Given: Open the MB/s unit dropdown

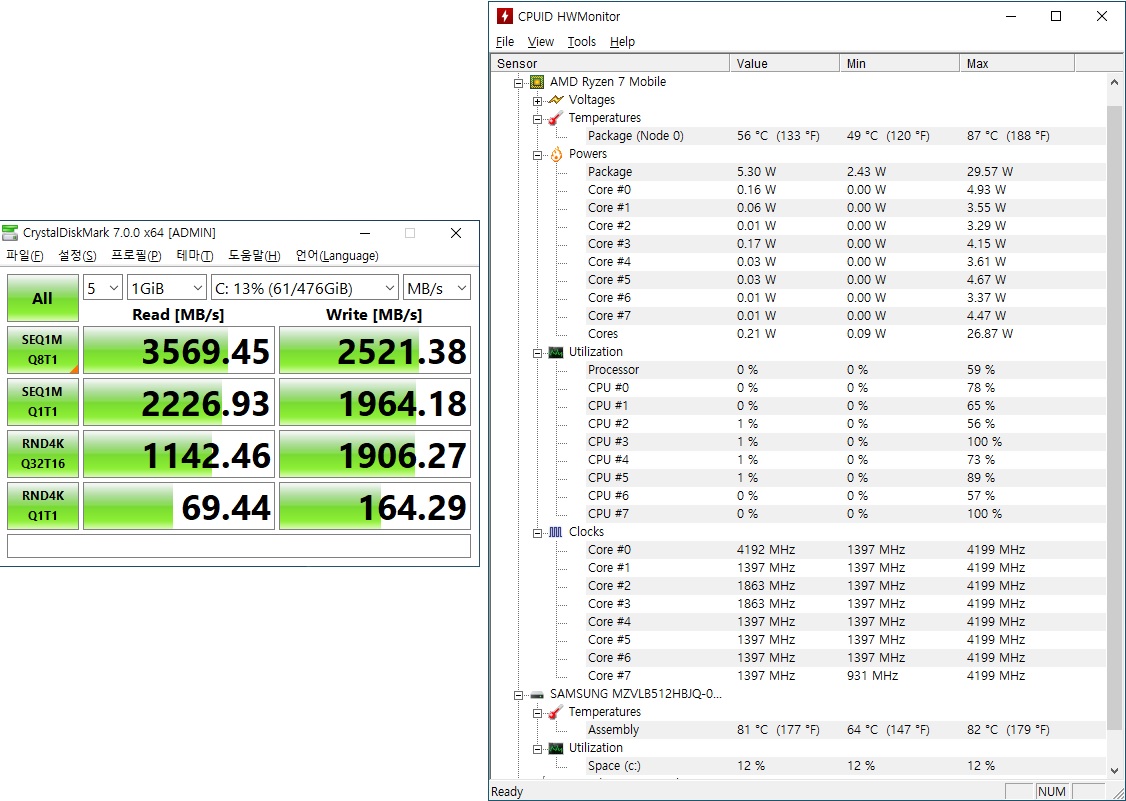Looking at the screenshot, I should (x=437, y=288).
